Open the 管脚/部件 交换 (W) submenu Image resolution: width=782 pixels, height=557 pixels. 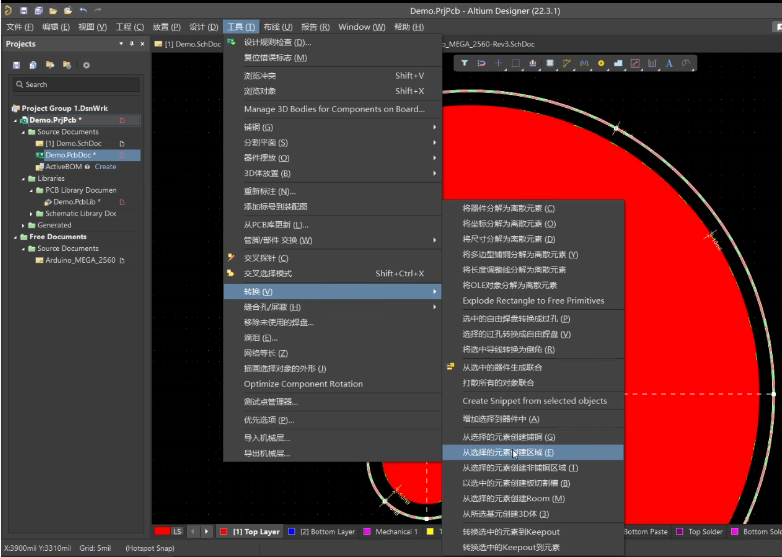tap(333, 240)
